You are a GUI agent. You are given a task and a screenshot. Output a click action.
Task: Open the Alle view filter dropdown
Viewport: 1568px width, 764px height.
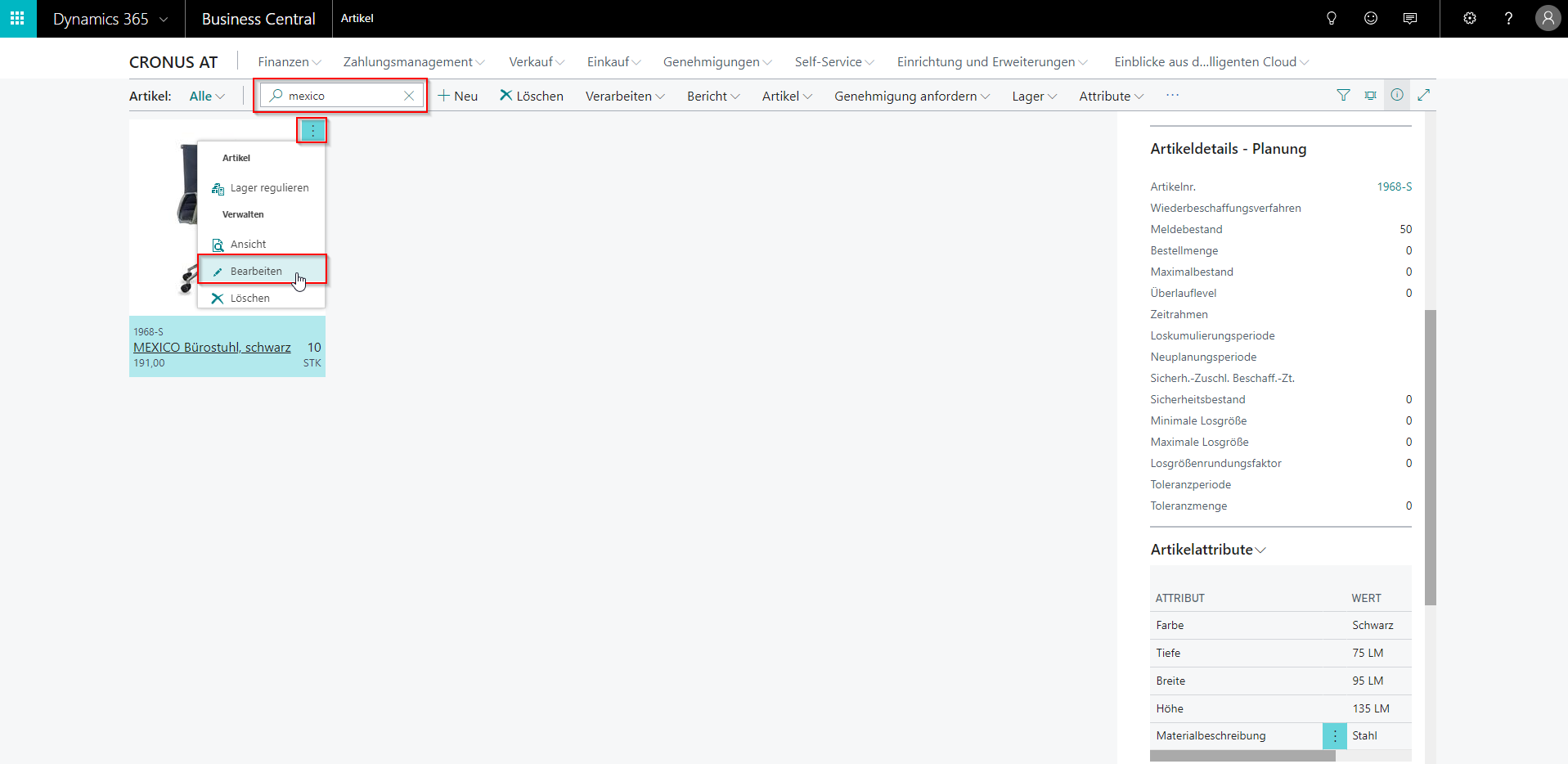click(x=207, y=96)
